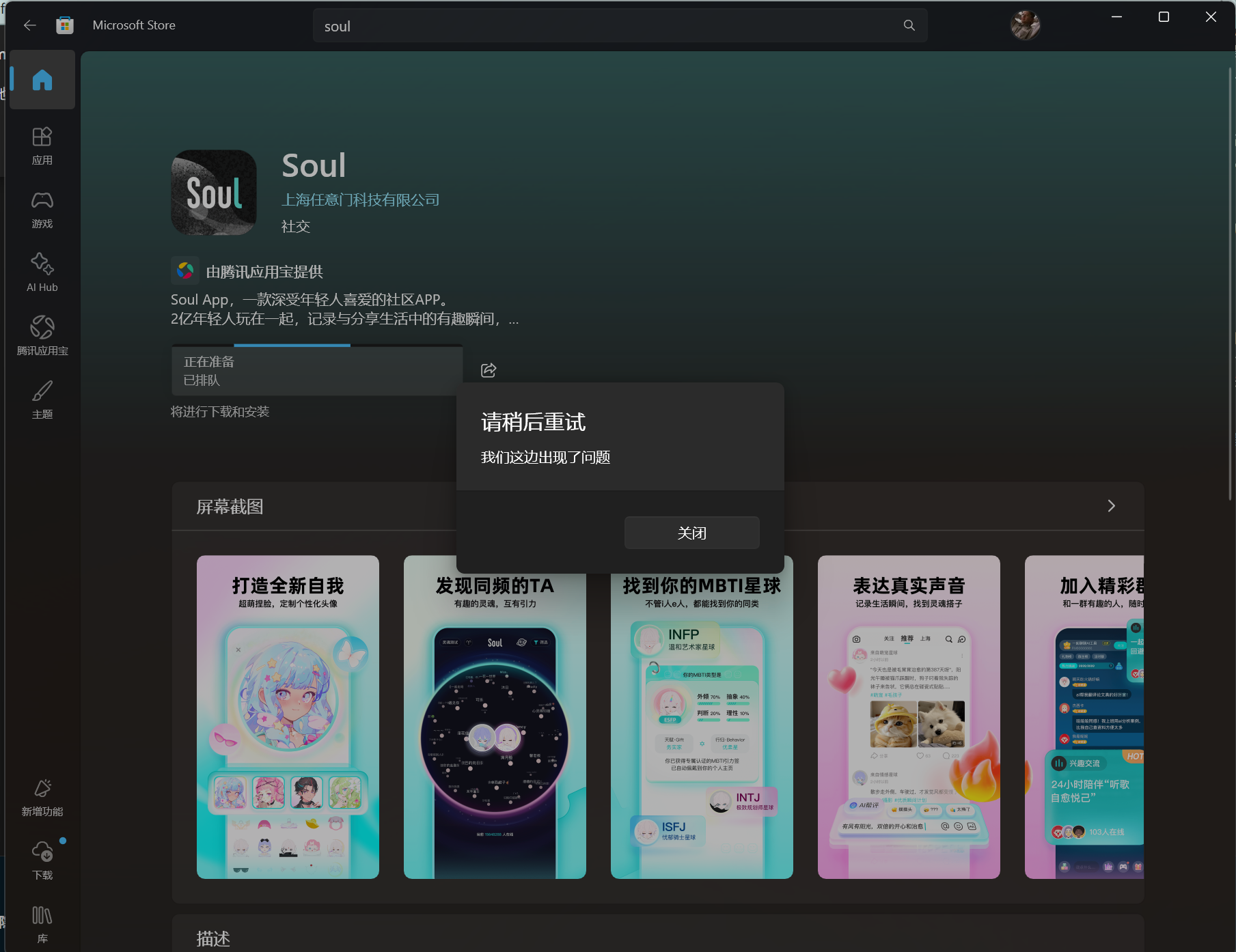This screenshot has height=952, width=1236.
Task: Close the Microsoft Store window
Action: 1211,17
